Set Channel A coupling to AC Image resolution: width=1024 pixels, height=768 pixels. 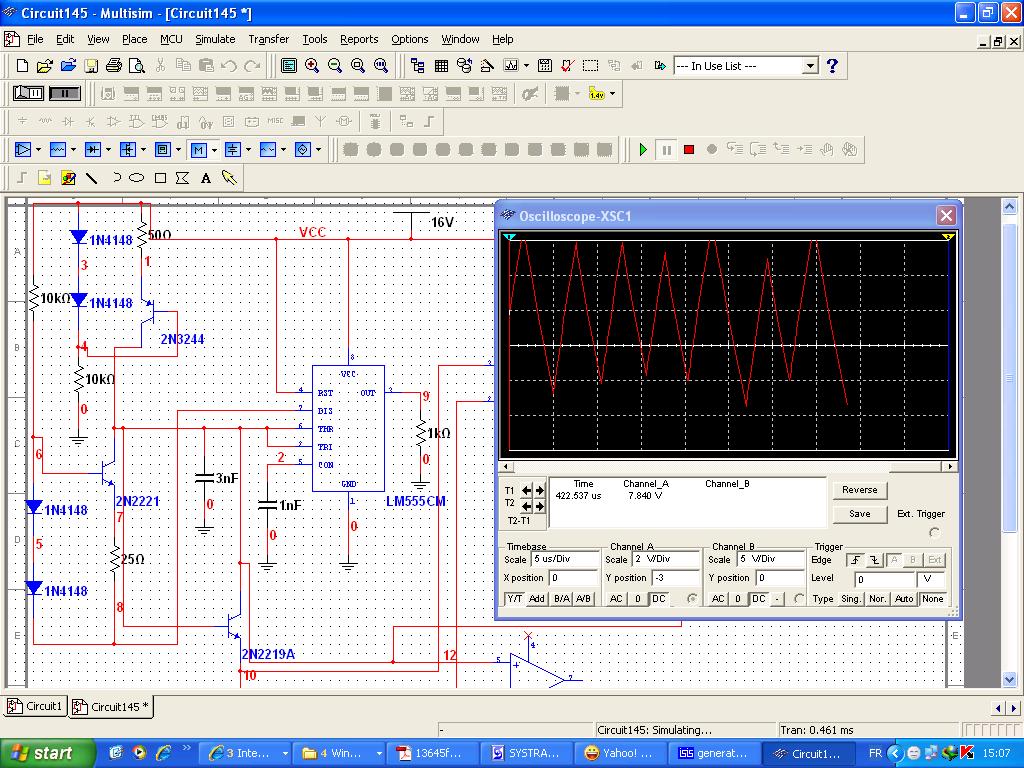coord(616,599)
